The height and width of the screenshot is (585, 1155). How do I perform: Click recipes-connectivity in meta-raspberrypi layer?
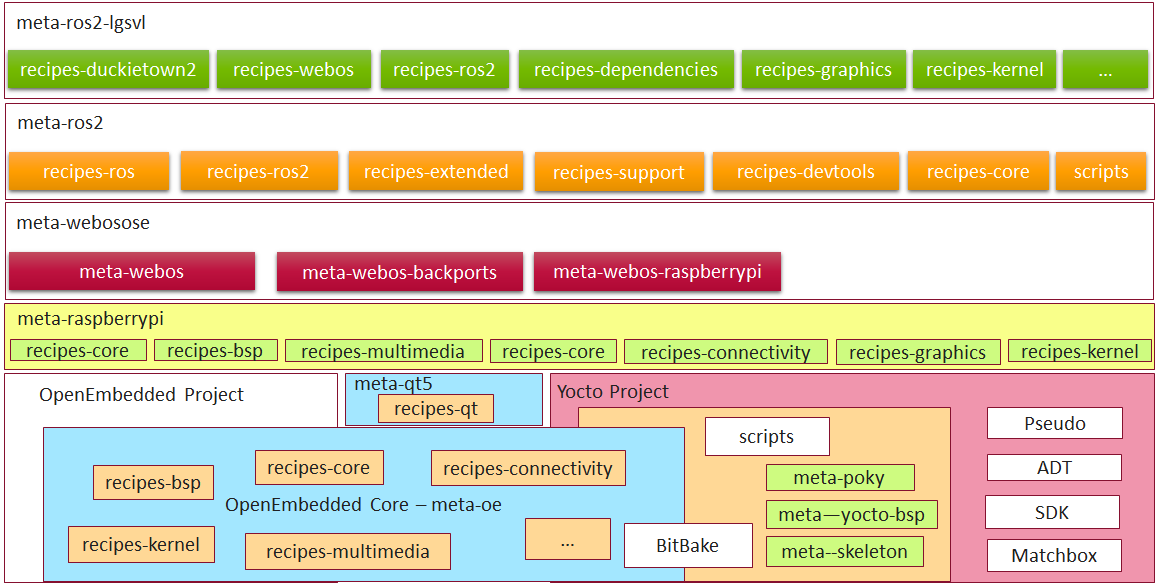(x=725, y=352)
